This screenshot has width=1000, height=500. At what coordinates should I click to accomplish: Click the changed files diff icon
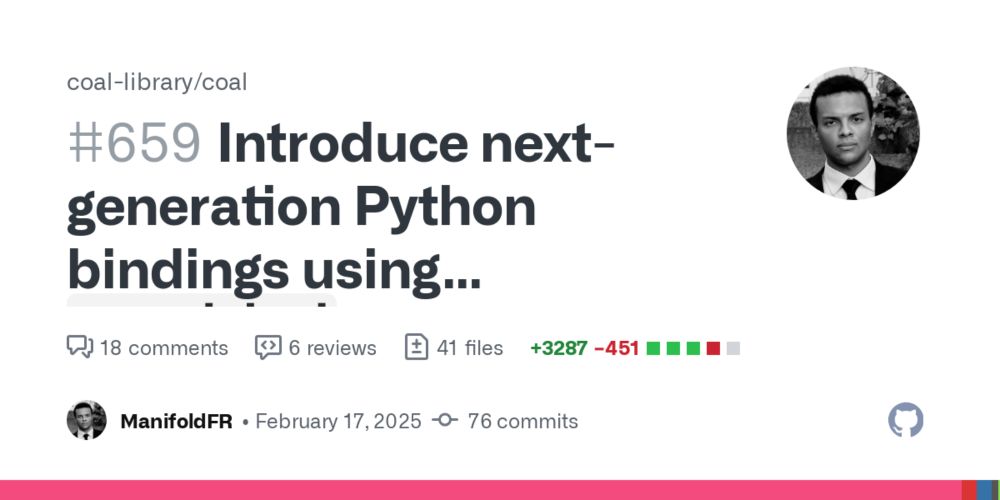pyautogui.click(x=416, y=347)
